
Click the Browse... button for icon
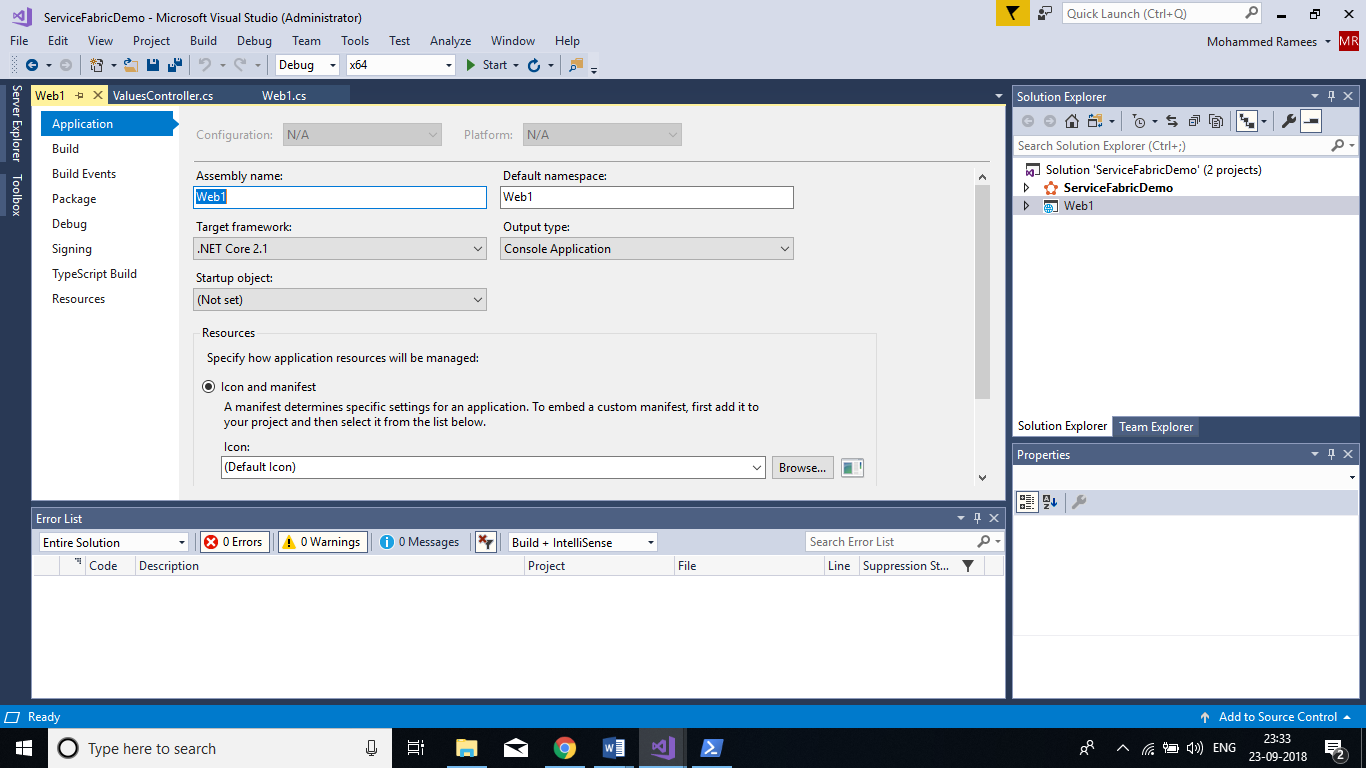click(x=802, y=467)
